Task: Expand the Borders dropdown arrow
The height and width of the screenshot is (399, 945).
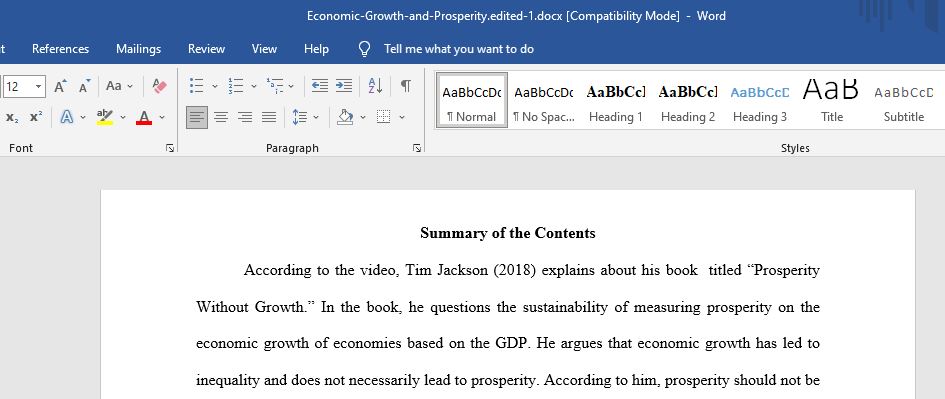Action: pos(402,118)
